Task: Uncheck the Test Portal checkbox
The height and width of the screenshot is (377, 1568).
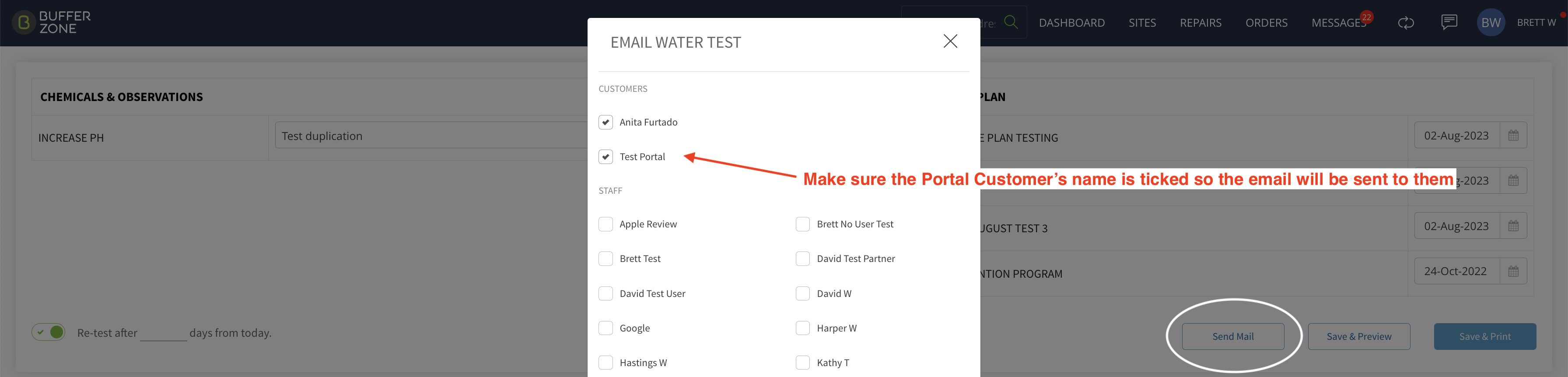Action: (605, 157)
